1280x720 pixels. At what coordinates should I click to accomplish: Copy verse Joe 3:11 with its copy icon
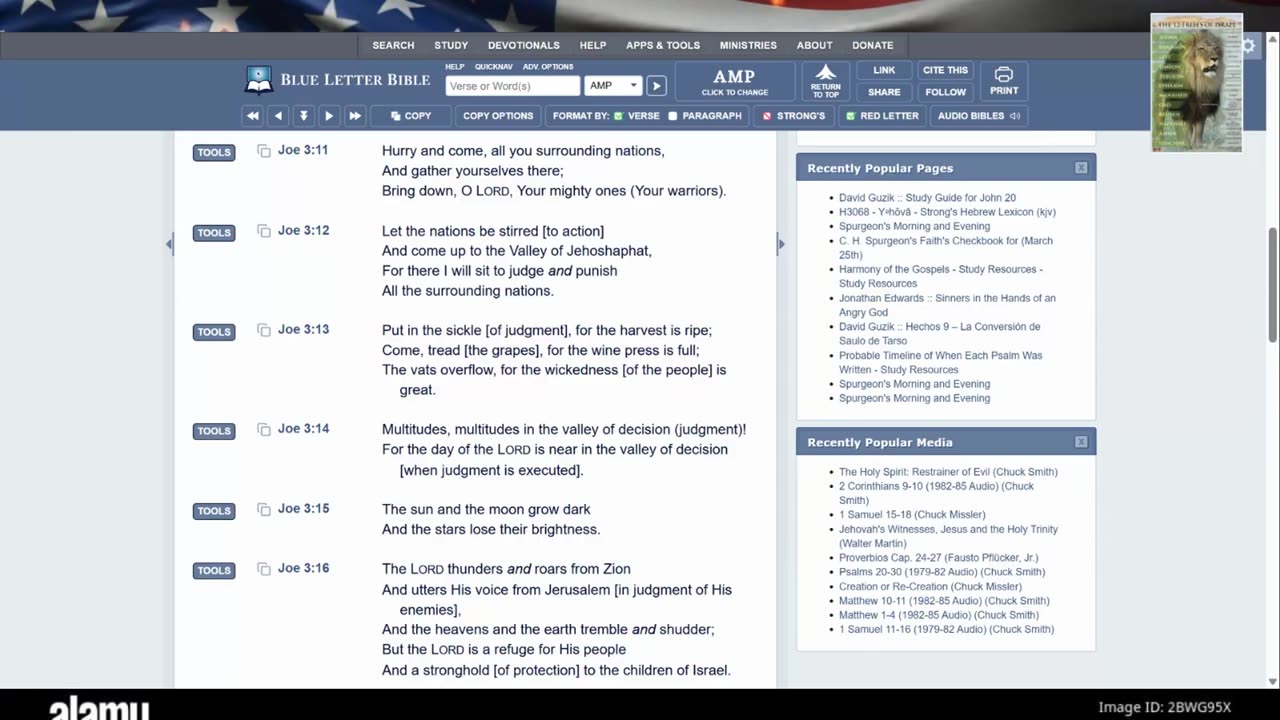(264, 151)
